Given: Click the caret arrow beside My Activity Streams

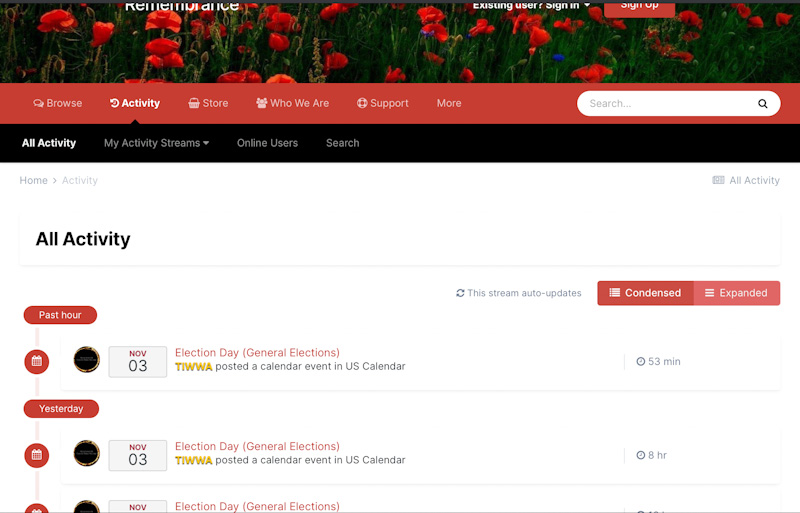Looking at the screenshot, I should [x=206, y=143].
